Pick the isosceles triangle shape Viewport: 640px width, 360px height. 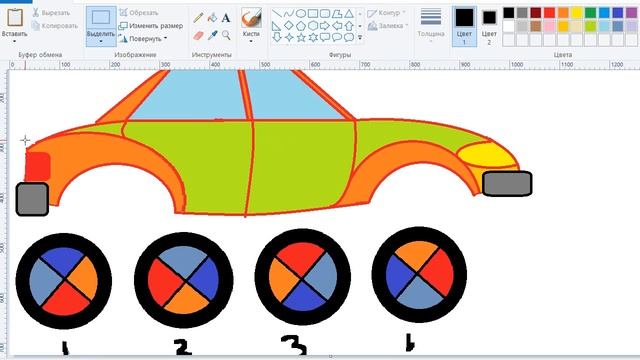tap(349, 14)
